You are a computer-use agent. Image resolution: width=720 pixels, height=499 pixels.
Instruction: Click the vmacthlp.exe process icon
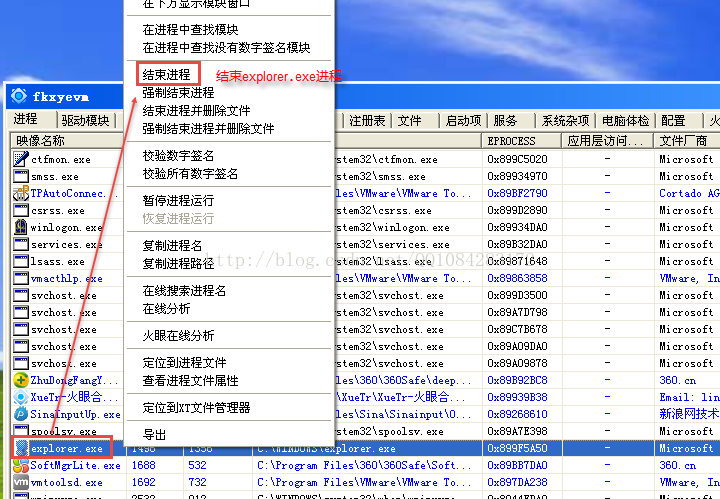(x=21, y=278)
